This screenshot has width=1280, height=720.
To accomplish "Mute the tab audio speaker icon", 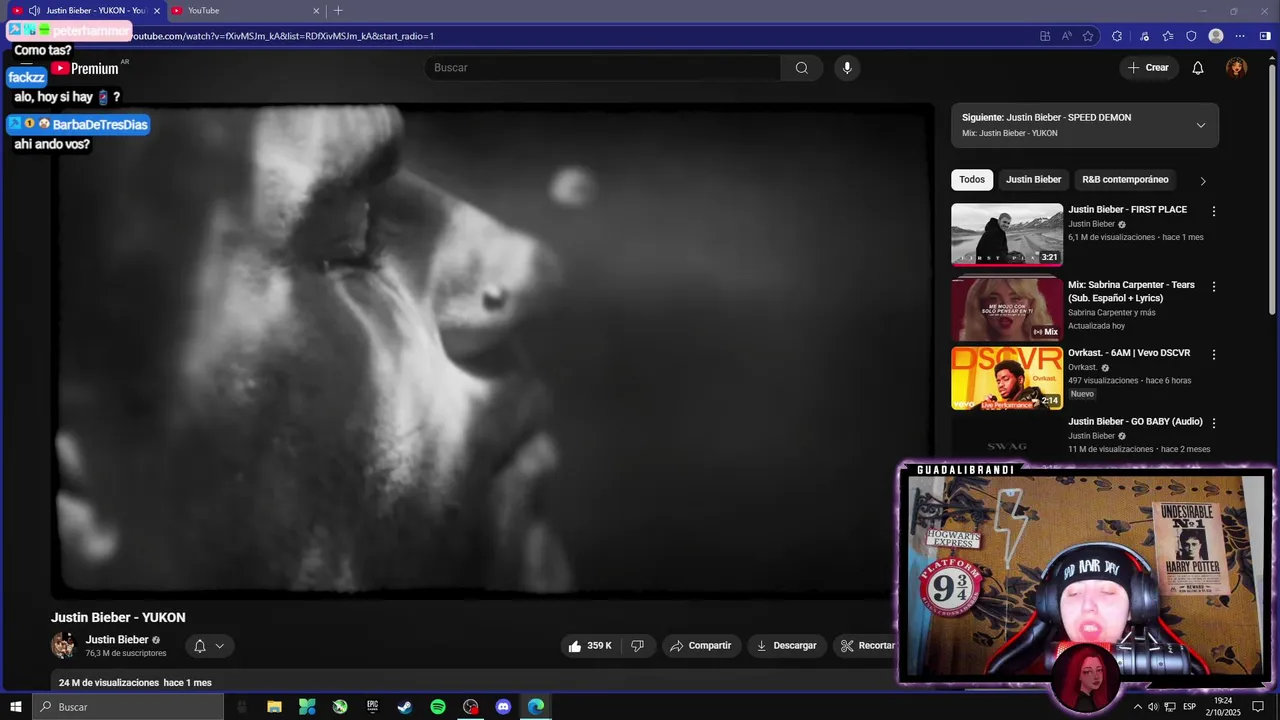I will [x=34, y=11].
